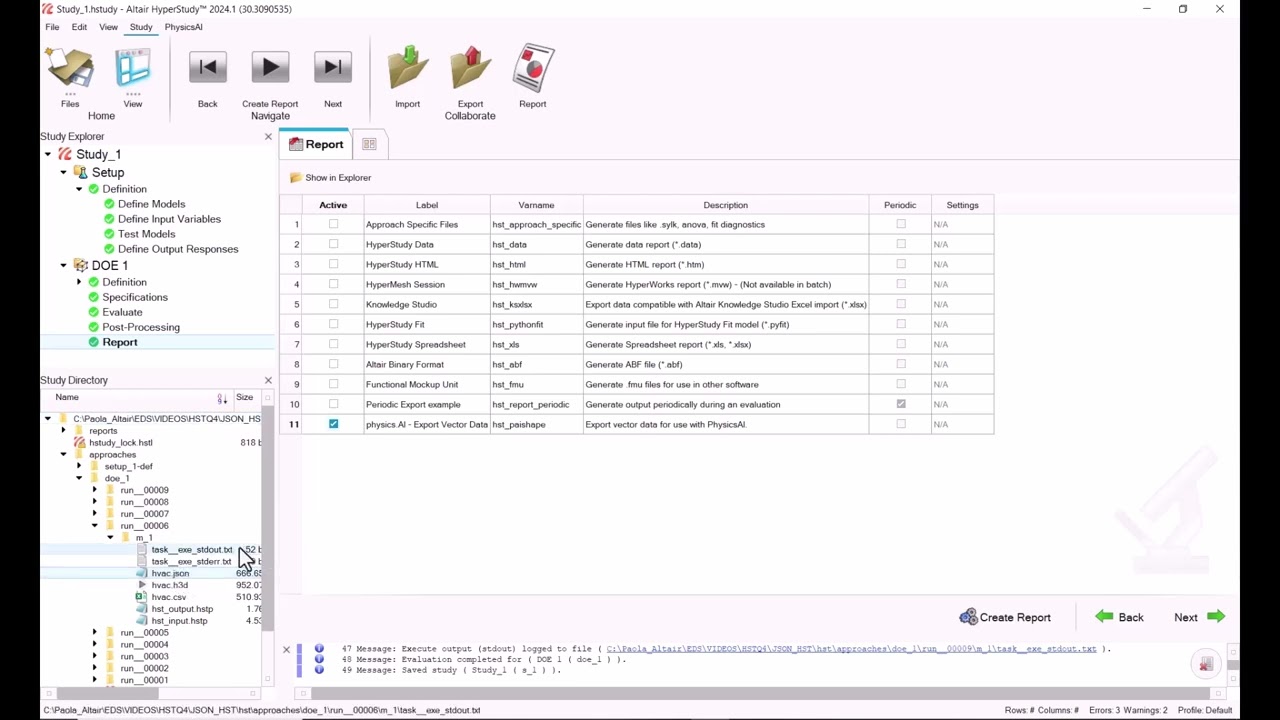Switch to the Study ribbon tab
The height and width of the screenshot is (720, 1280).
[x=141, y=27]
